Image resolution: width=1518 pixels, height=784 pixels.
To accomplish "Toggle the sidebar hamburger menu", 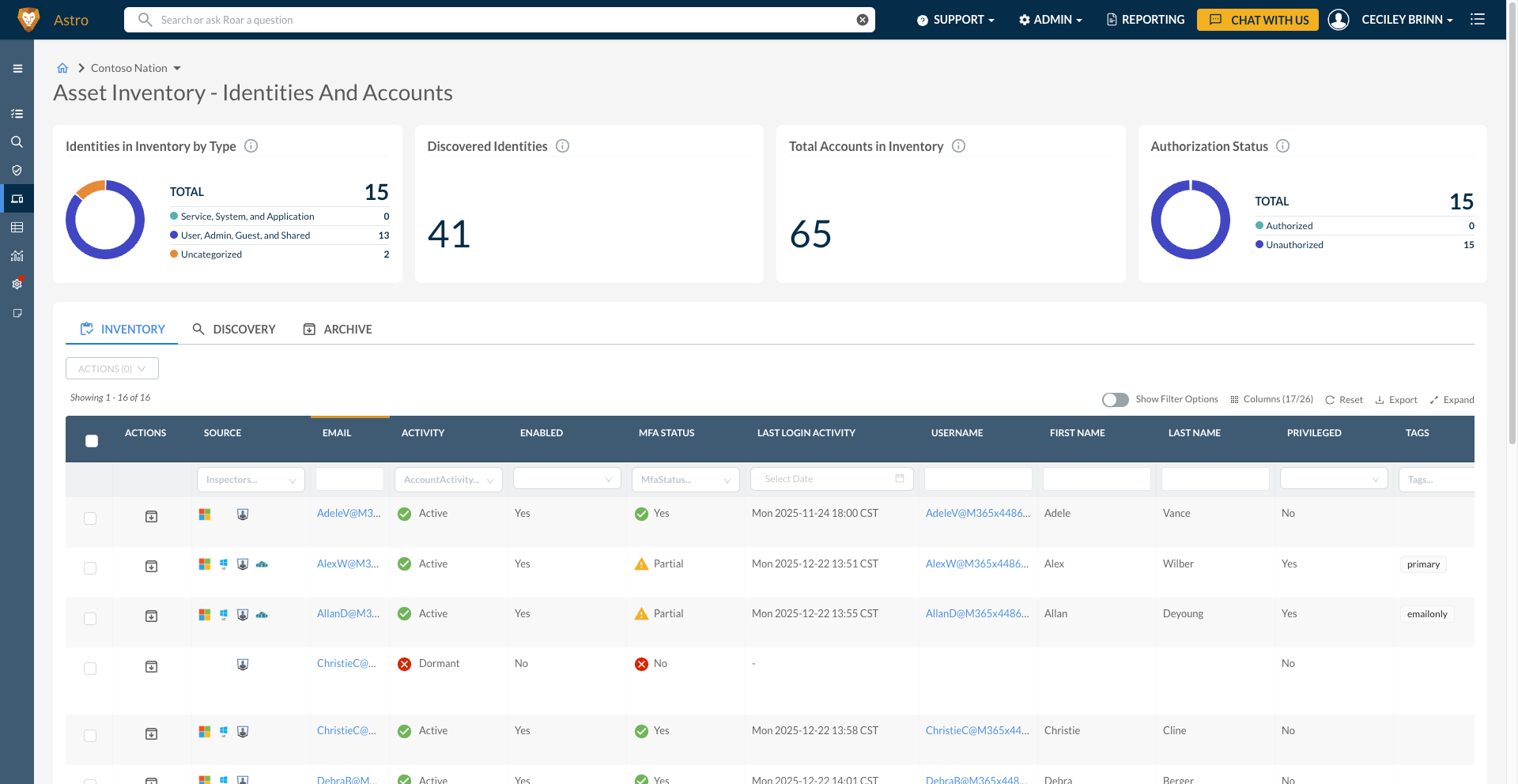I will tap(17, 69).
